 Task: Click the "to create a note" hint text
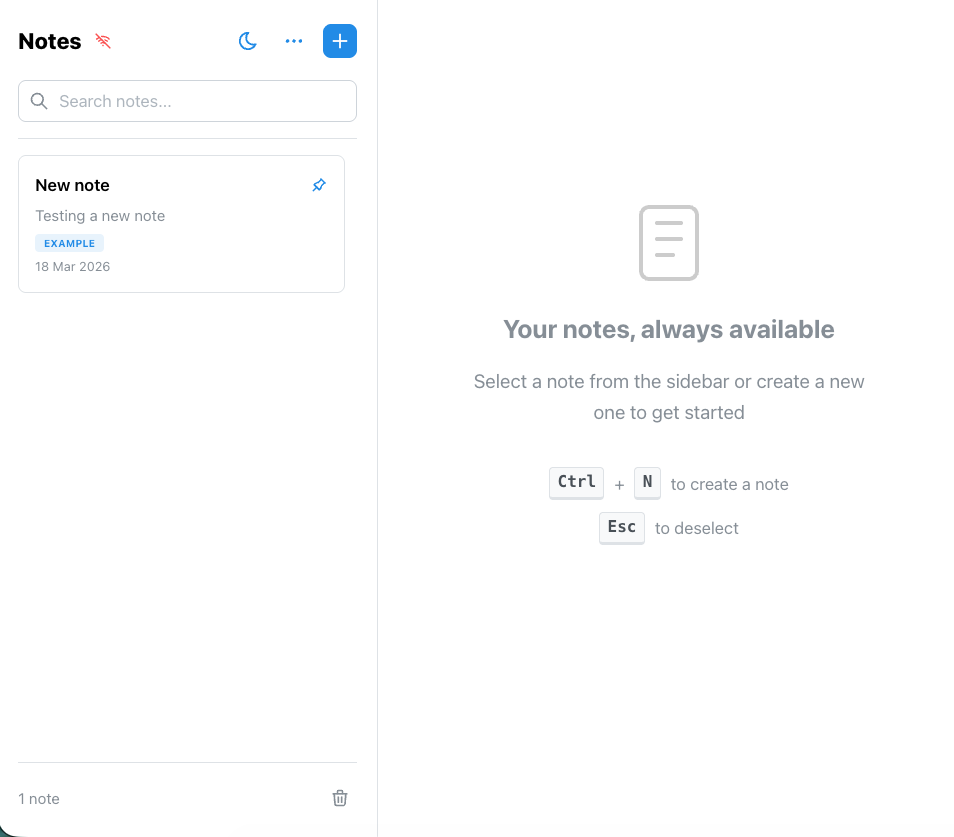(x=729, y=484)
